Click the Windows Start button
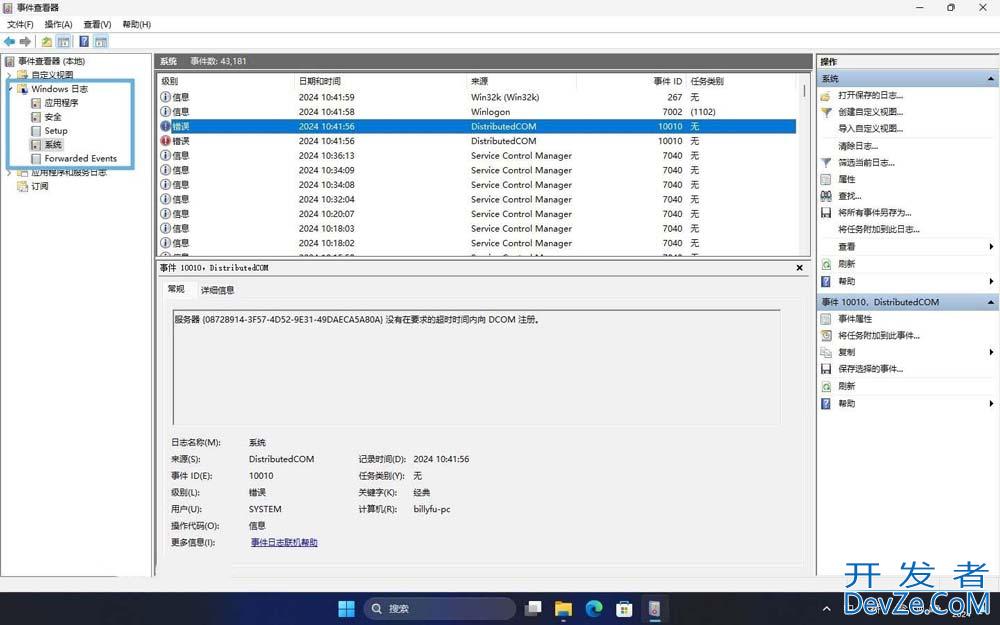This screenshot has height=625, width=1000. pos(346,608)
